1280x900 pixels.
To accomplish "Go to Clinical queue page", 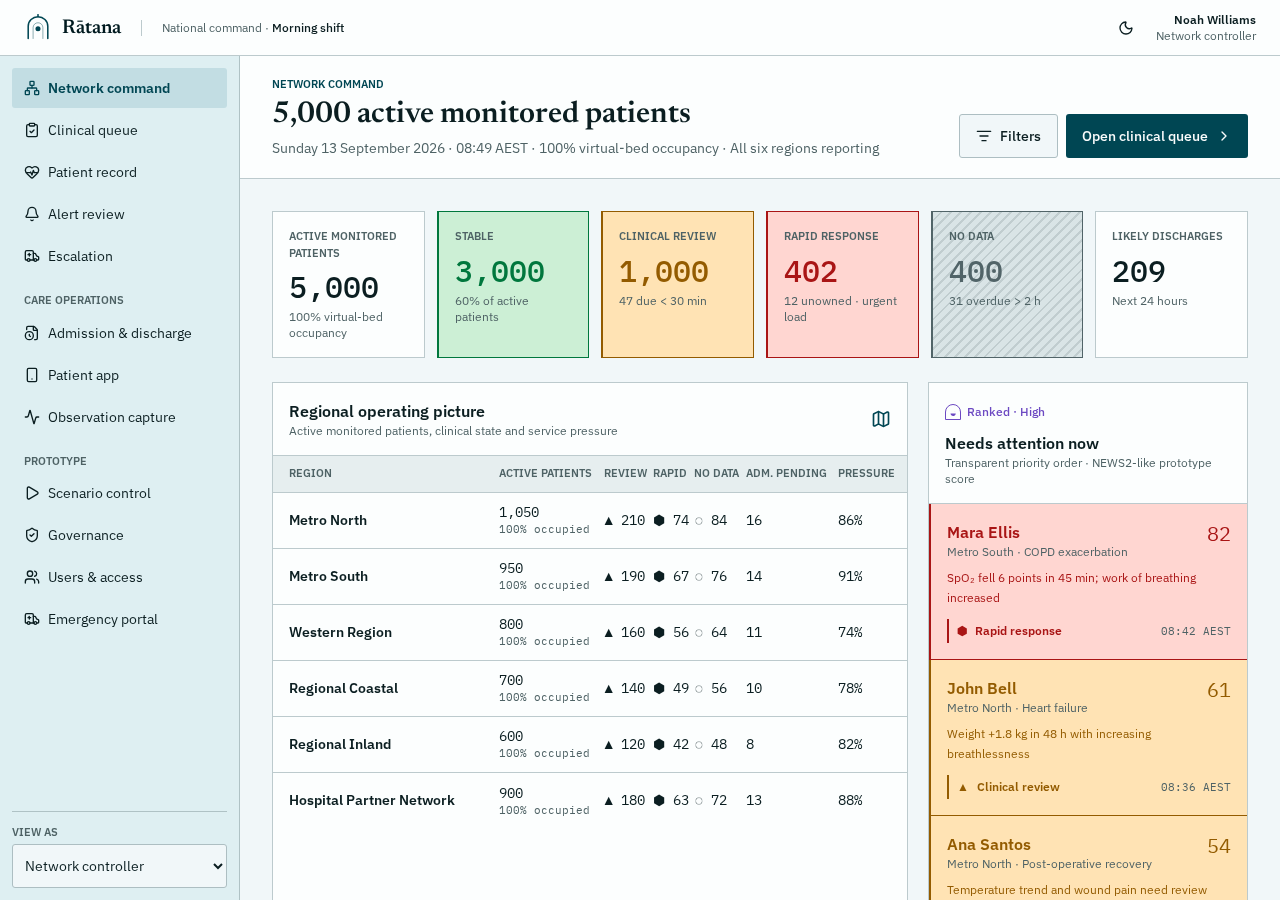I will pyautogui.click(x=119, y=130).
